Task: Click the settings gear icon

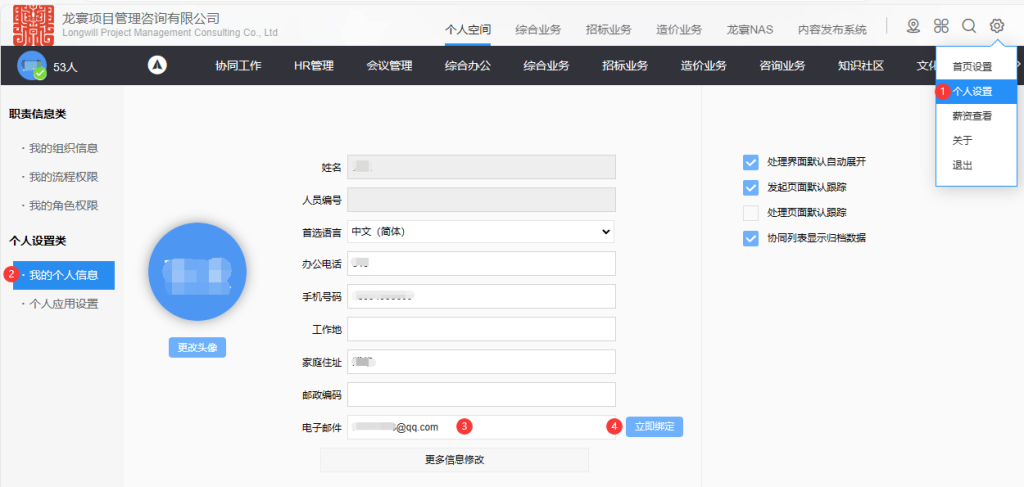Action: point(996,26)
